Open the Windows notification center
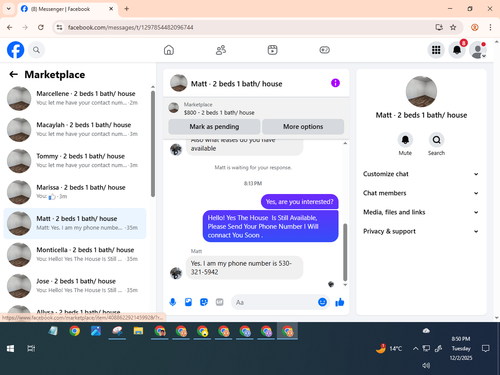 pyautogui.click(x=486, y=349)
